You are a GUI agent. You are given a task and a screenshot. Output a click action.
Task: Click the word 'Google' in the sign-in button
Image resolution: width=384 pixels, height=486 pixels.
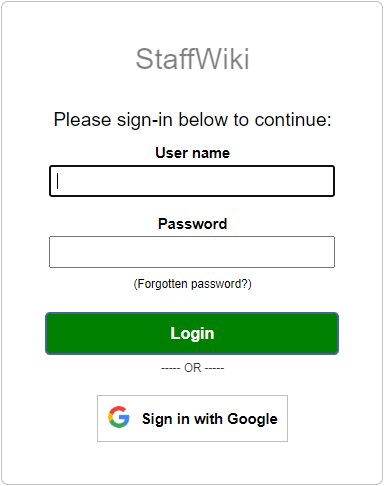(x=252, y=419)
